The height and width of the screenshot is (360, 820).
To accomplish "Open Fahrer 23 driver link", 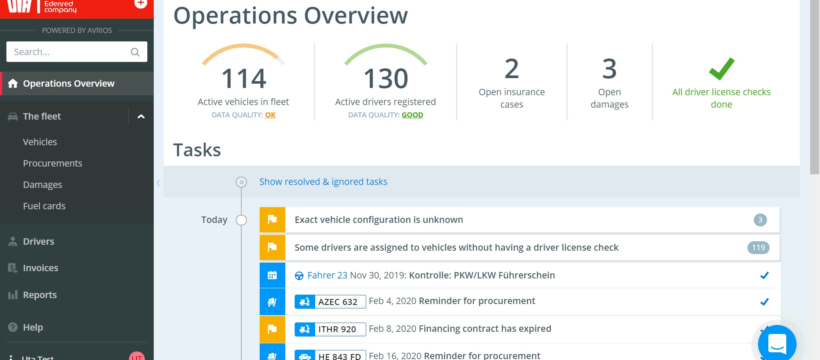I will [327, 275].
